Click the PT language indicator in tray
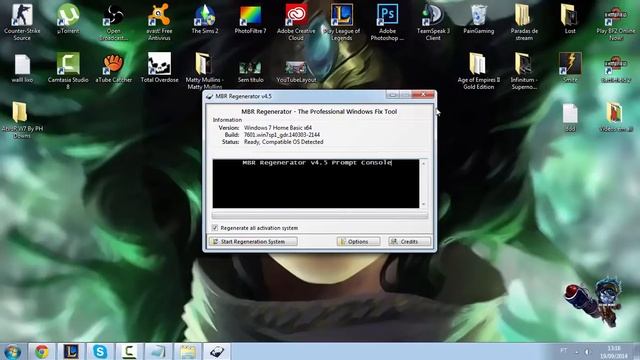Image resolution: width=640 pixels, height=360 pixels. [564, 350]
